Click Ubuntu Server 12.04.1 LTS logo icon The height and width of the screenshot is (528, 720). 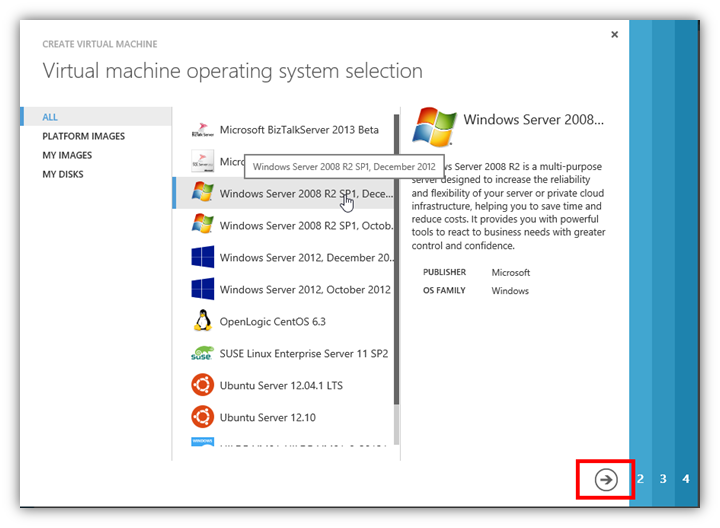(202, 385)
